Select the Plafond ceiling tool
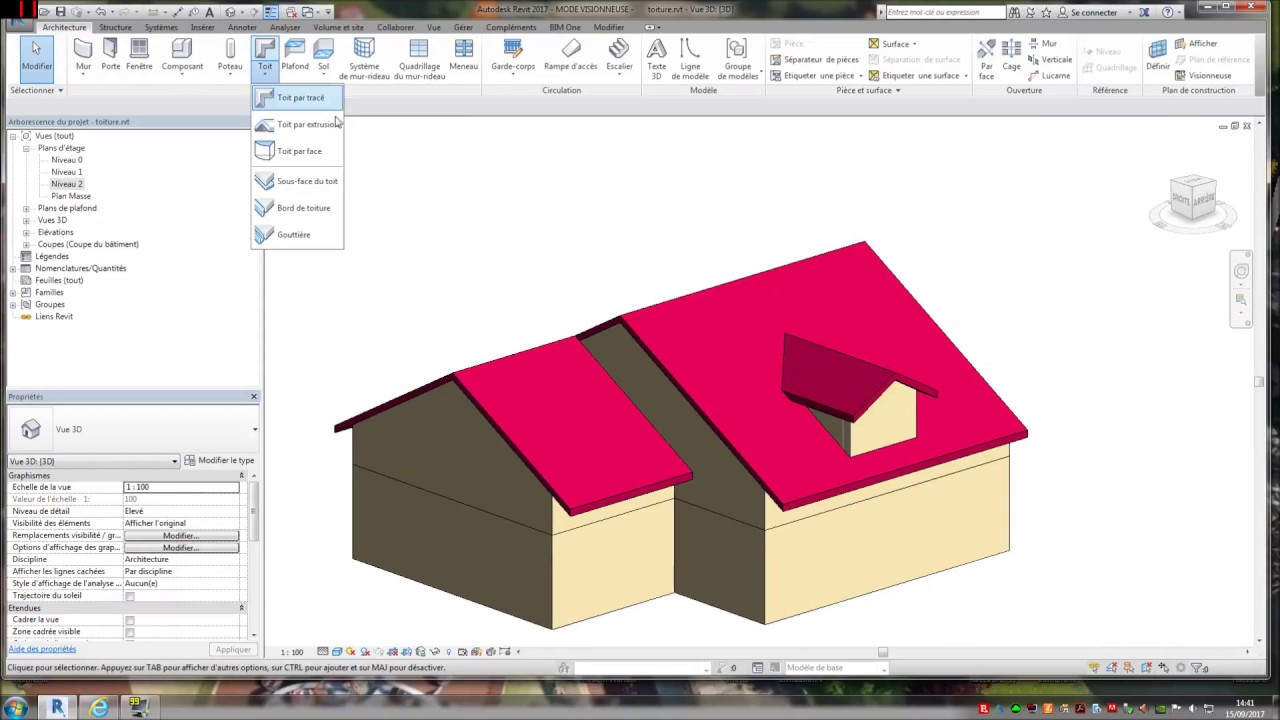Image resolution: width=1280 pixels, height=720 pixels. [x=295, y=56]
